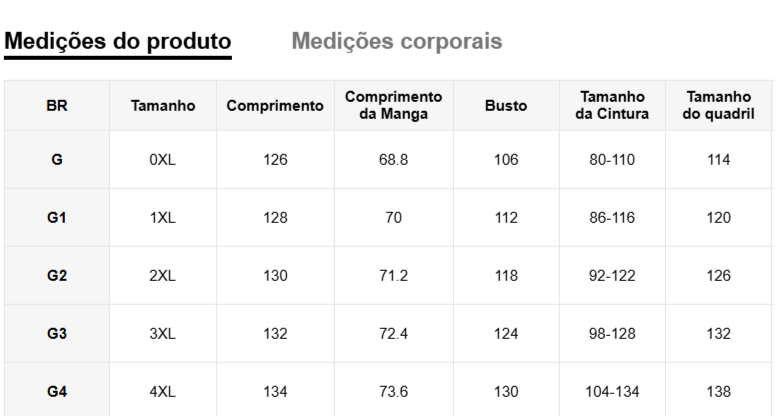Click the Tamanho do quadril header
Screen dimensions: 776x416
point(718,105)
